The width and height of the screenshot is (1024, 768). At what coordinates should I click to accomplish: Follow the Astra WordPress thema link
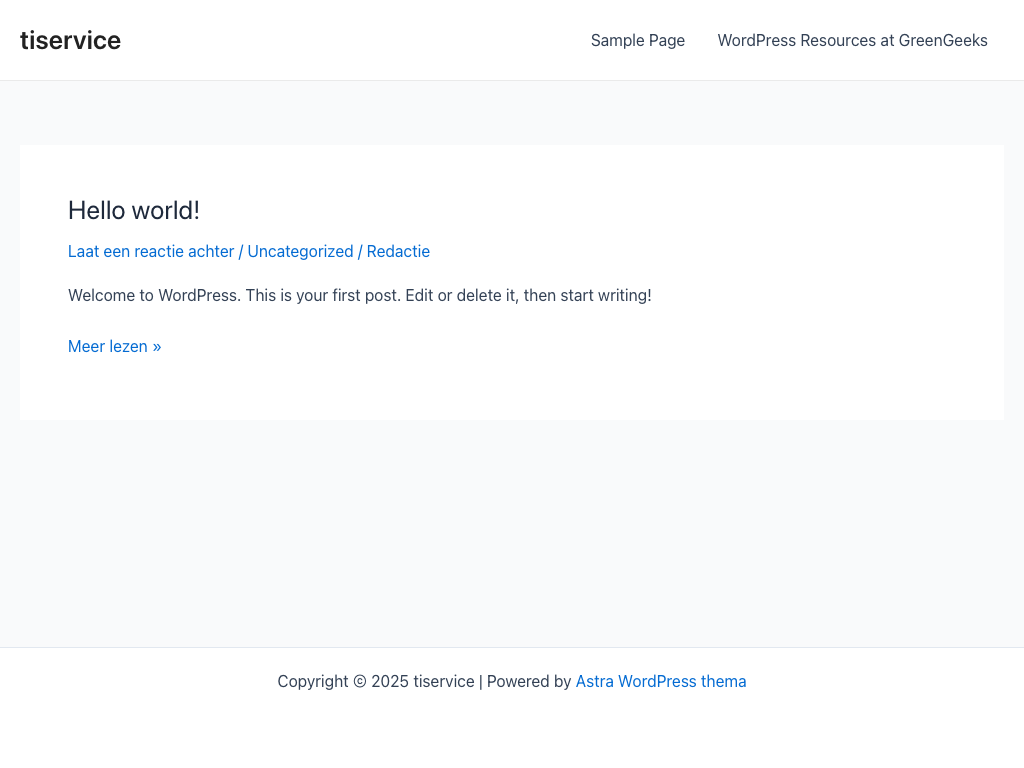(660, 681)
